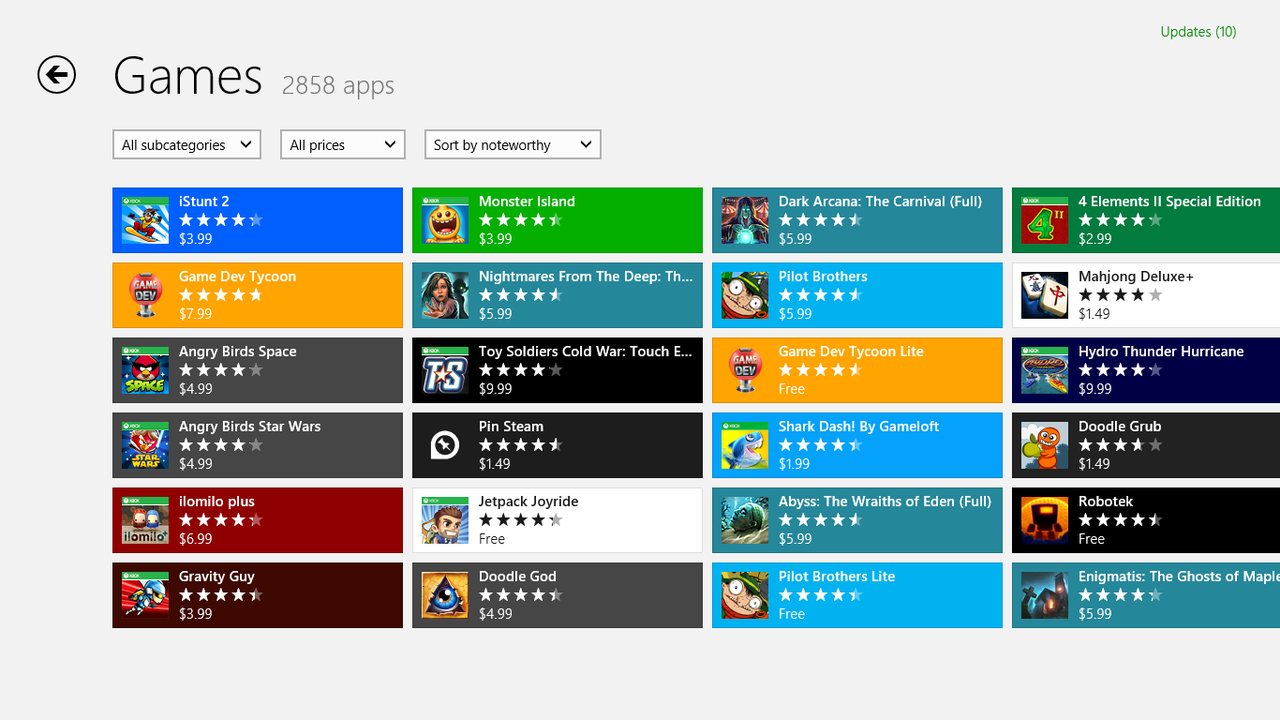Viewport: 1280px width, 720px height.
Task: Select the Robotek game icon
Action: tap(1045, 520)
